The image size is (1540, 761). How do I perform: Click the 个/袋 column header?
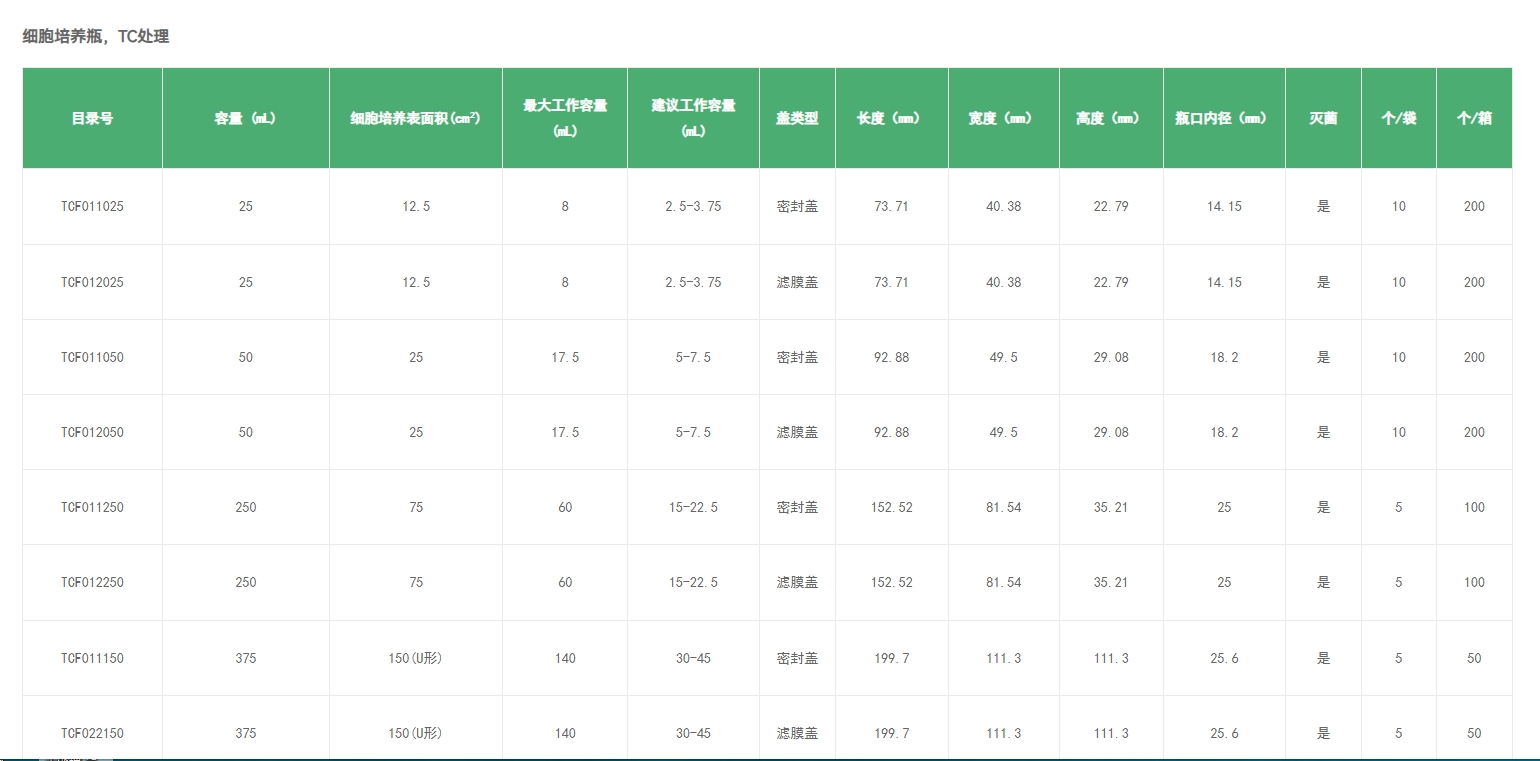click(x=1398, y=118)
